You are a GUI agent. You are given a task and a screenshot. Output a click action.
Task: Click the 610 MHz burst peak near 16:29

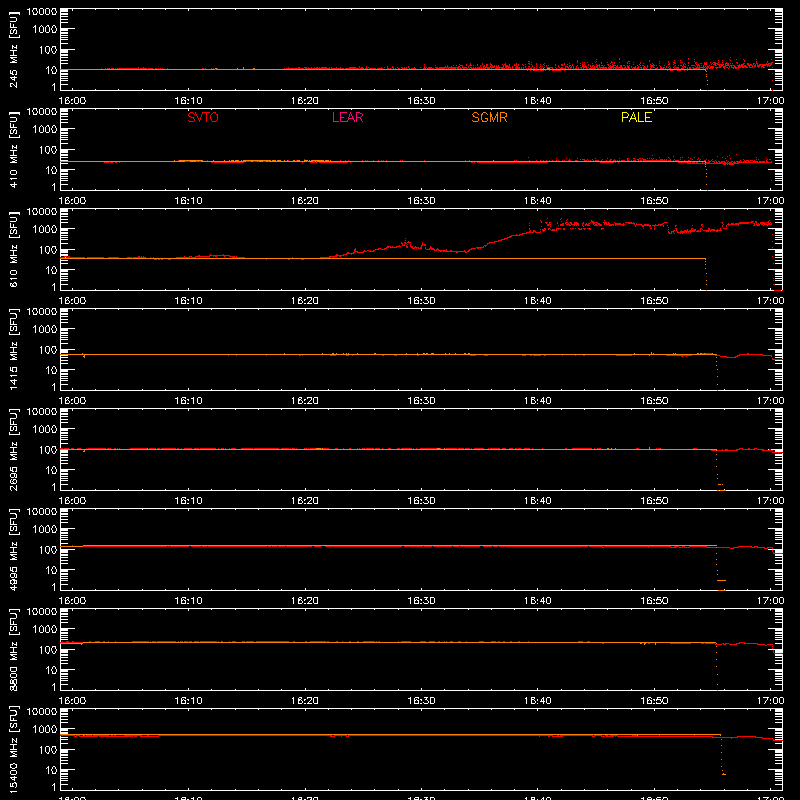[x=406, y=241]
